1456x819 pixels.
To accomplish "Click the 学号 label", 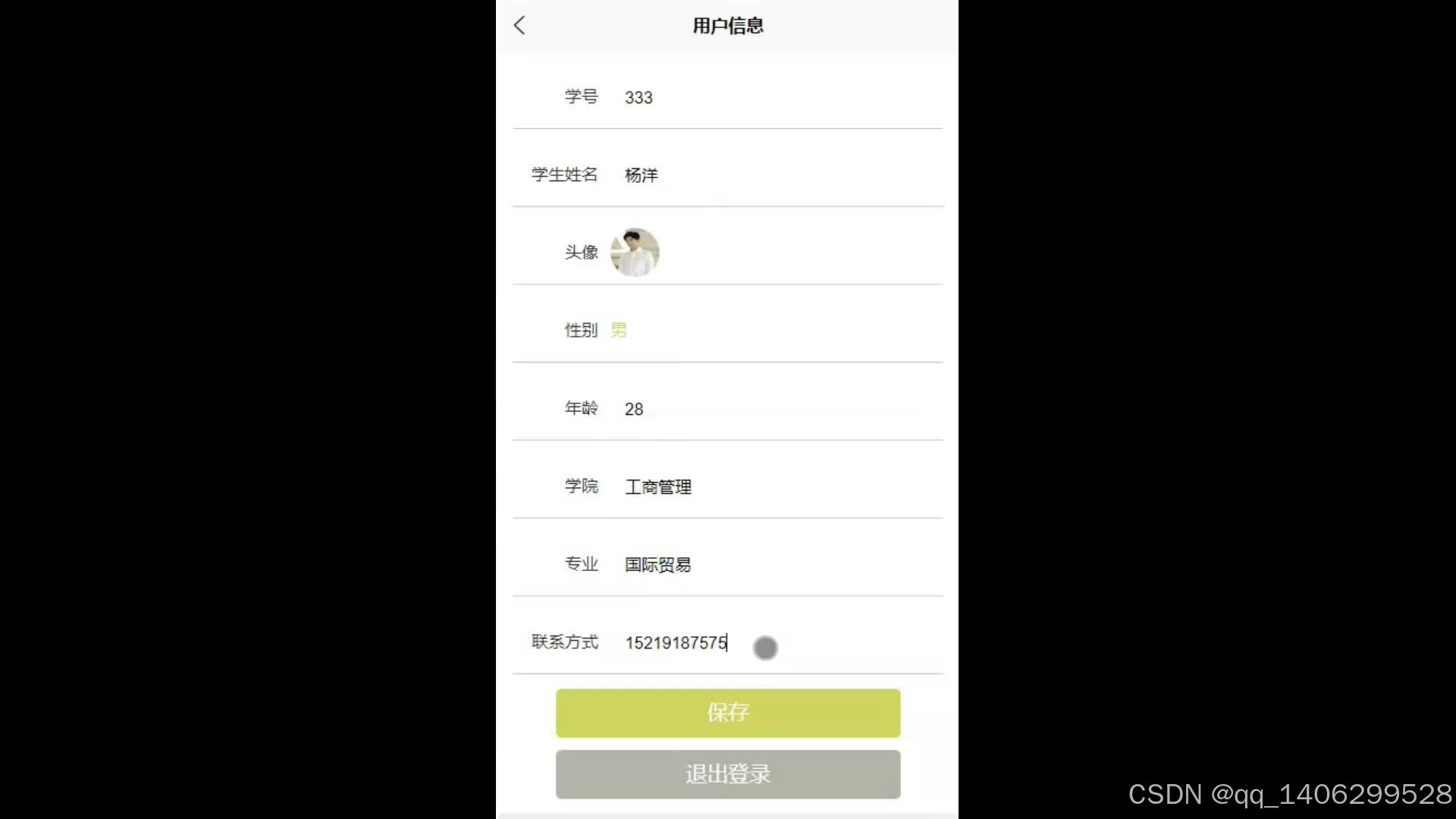I will (x=582, y=96).
